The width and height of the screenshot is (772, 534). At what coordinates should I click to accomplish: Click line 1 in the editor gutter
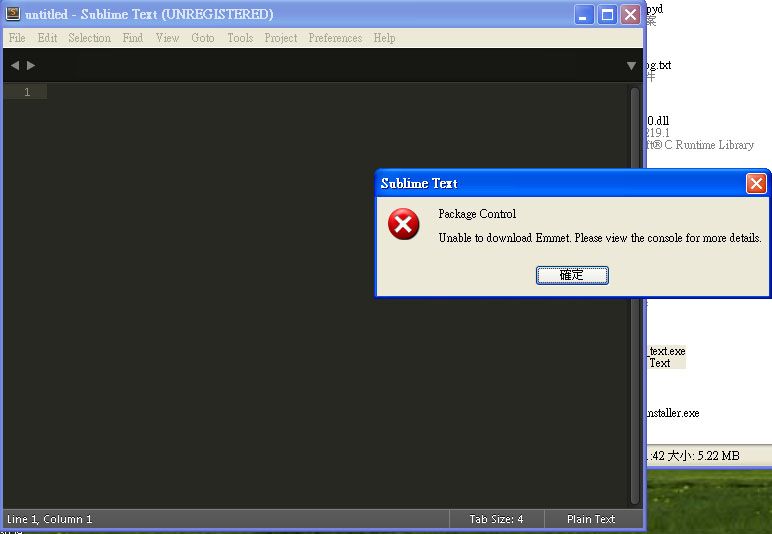pos(26,92)
